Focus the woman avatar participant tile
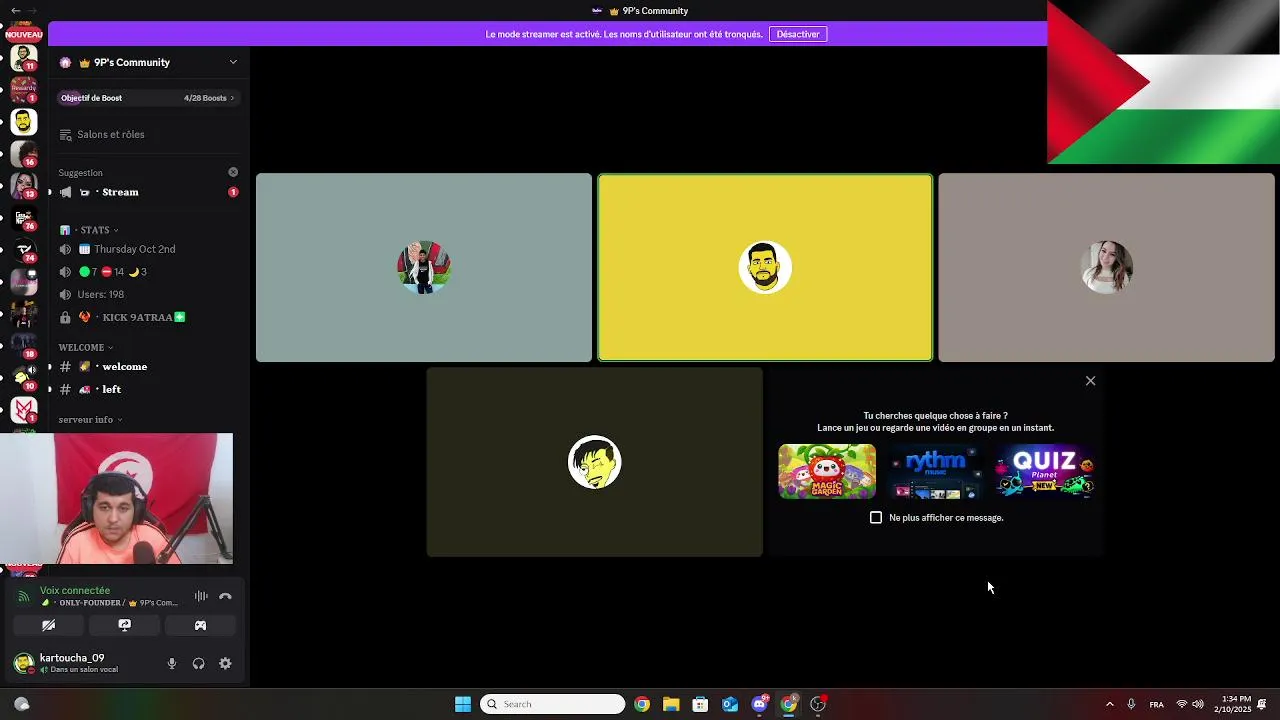This screenshot has height=720, width=1280. point(1107,267)
